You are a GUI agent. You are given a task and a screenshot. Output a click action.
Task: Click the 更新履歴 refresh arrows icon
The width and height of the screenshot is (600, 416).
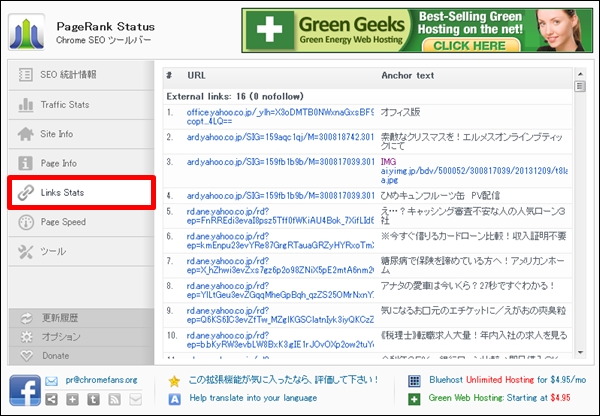click(26, 318)
